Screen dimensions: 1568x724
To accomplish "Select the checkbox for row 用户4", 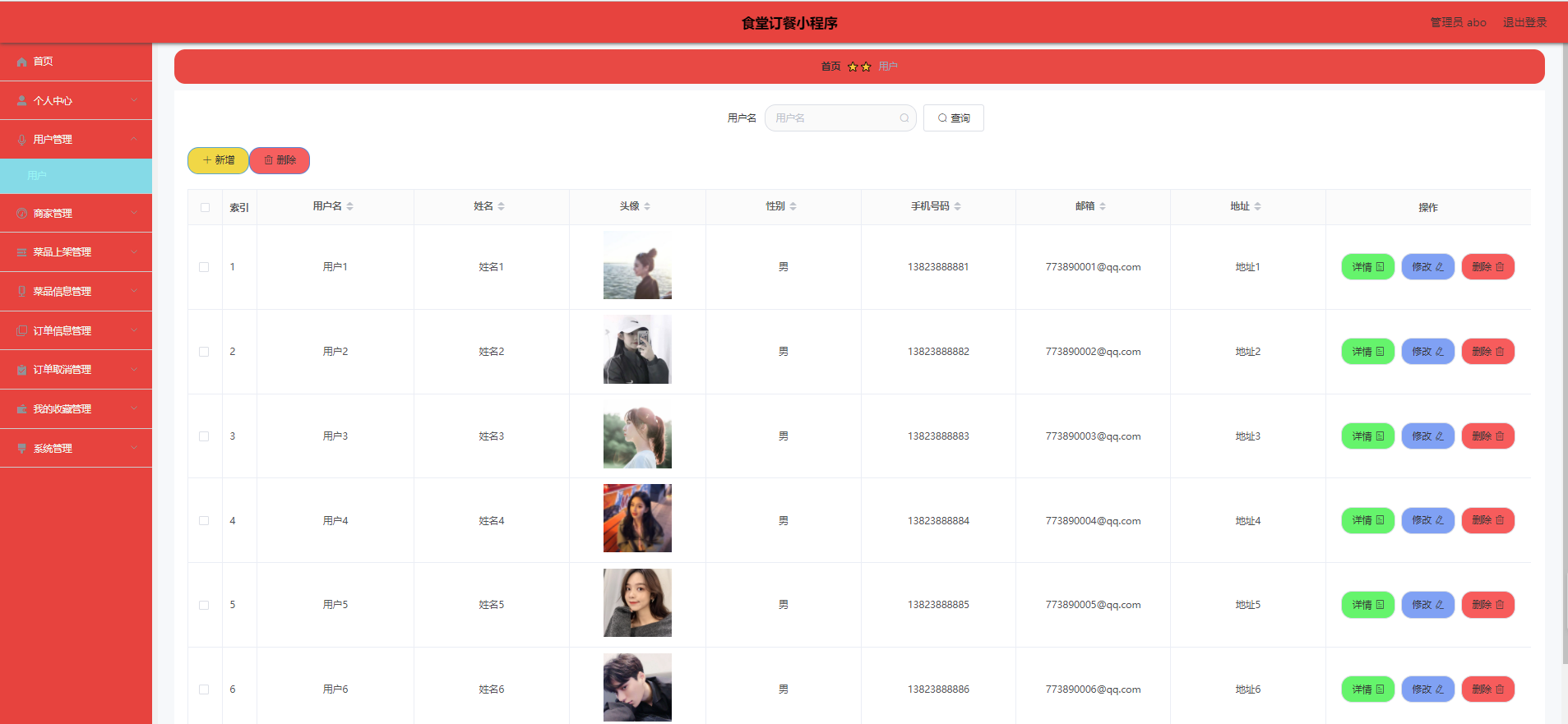I will 204,521.
